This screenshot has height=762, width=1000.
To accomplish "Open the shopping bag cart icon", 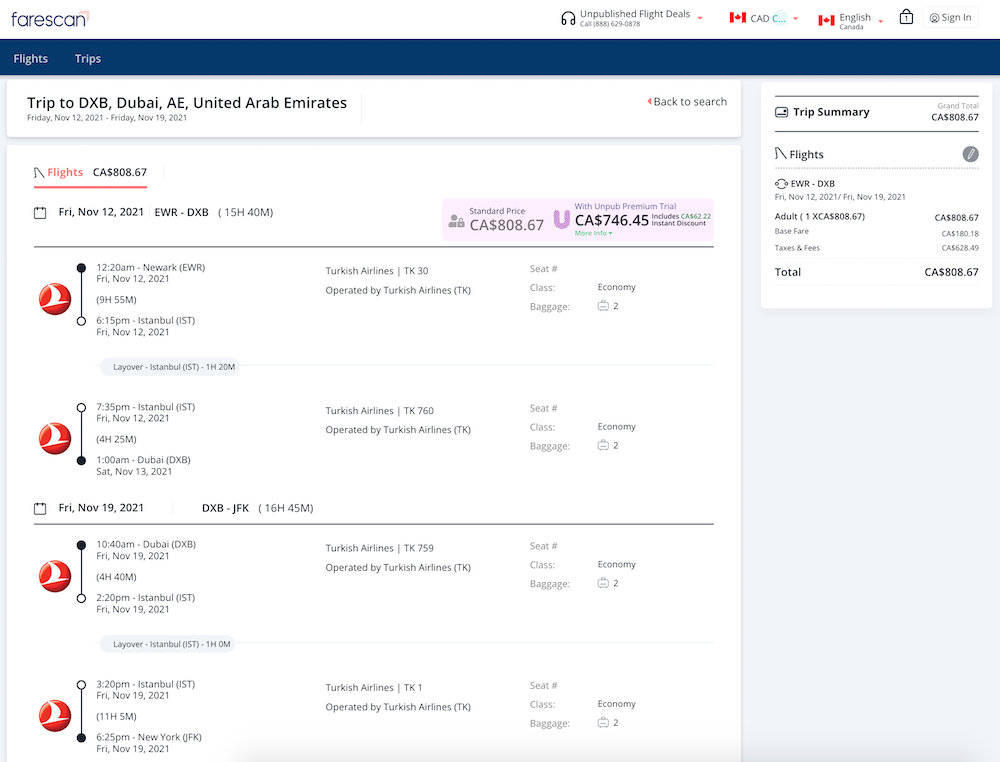I will point(906,17).
